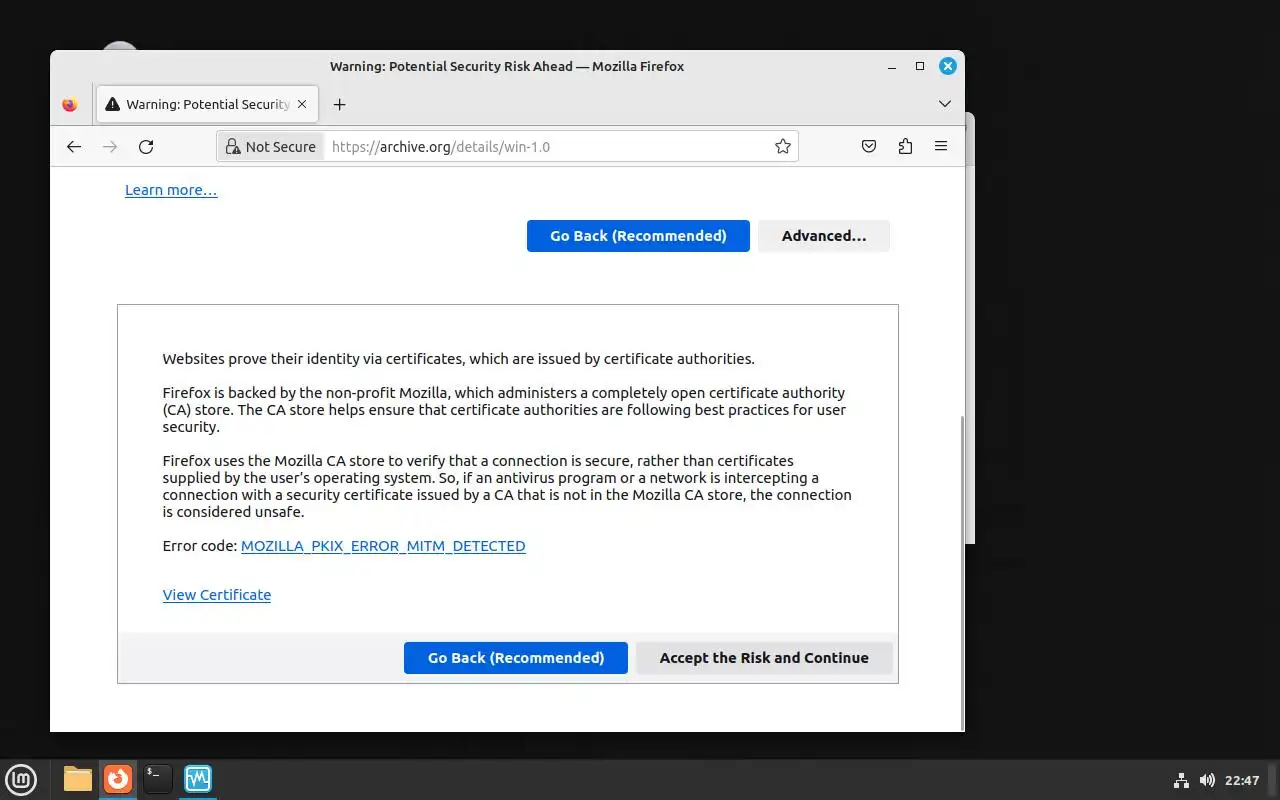Open the System Monitor taskbar icon
This screenshot has width=1280, height=800.
[x=198, y=779]
